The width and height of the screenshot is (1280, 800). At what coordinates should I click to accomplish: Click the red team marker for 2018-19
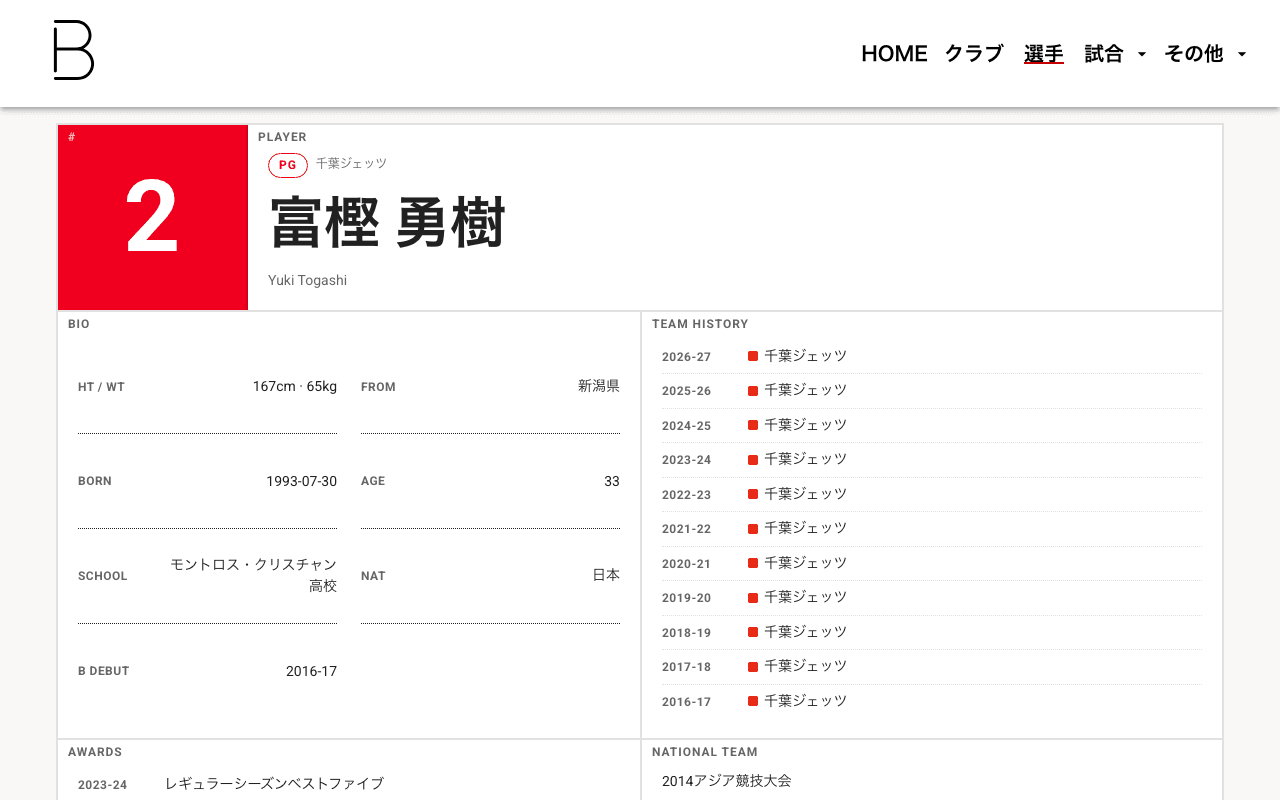pos(753,632)
